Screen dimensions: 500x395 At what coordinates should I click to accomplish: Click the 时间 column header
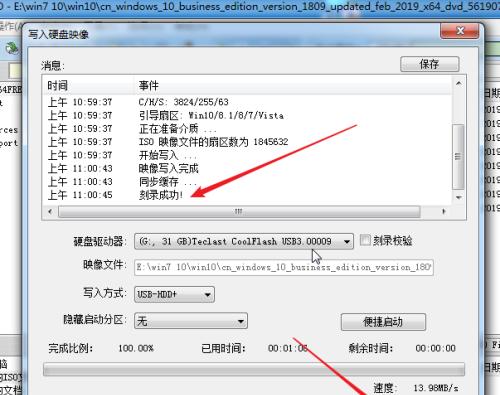point(89,86)
